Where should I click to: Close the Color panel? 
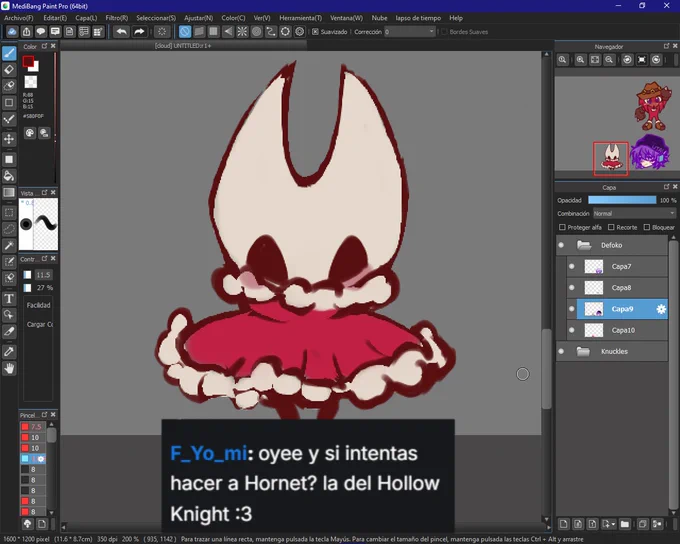pos(53,46)
